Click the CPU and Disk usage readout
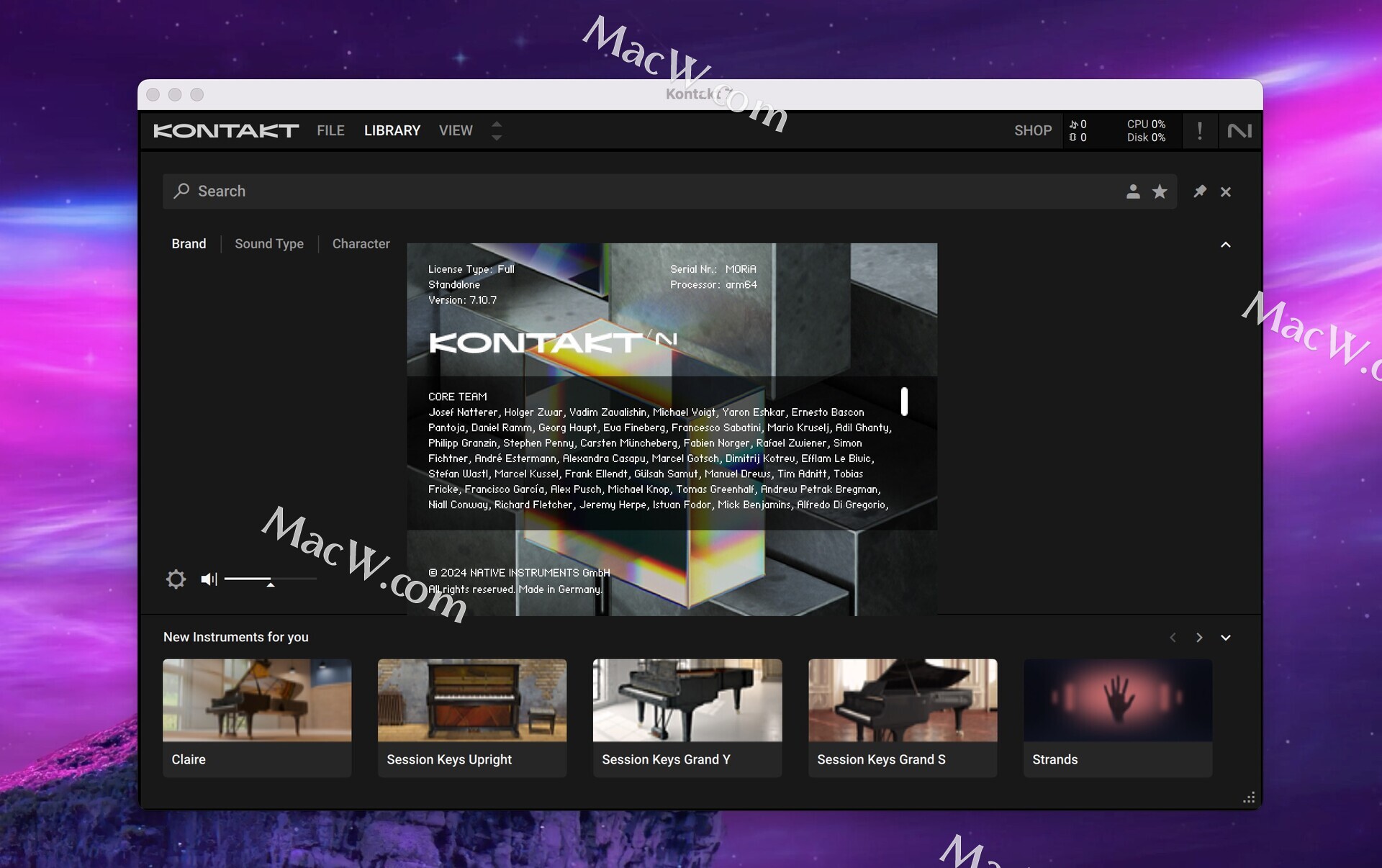The image size is (1382, 868). (1146, 130)
